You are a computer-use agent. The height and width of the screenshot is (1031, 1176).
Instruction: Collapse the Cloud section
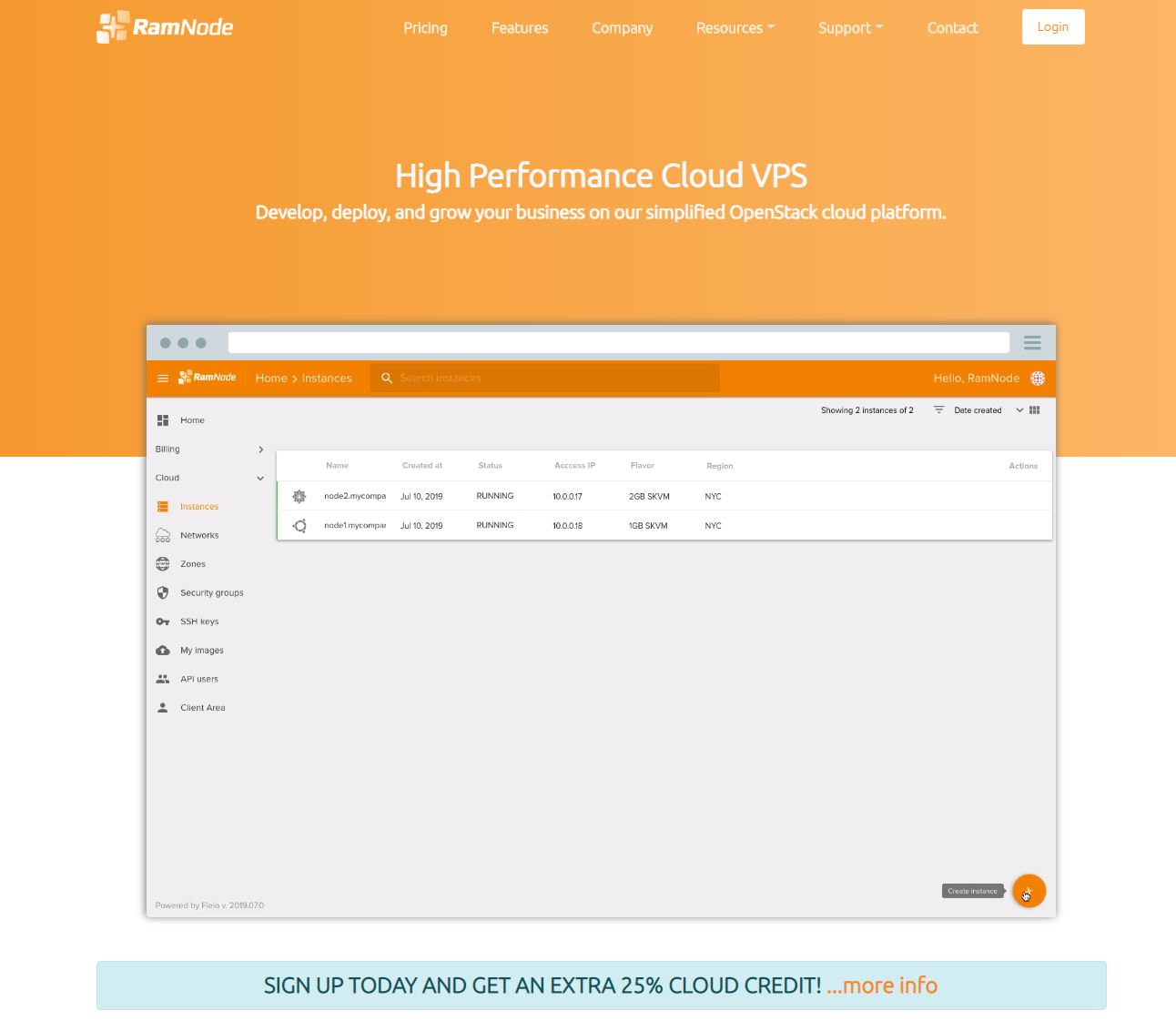209,478
